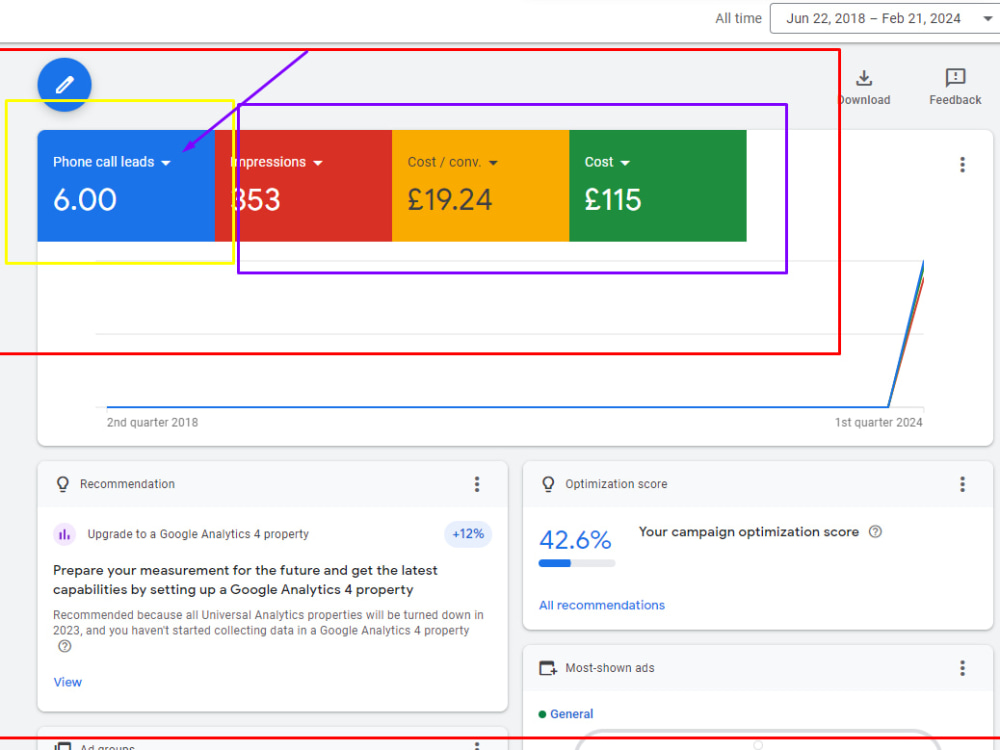Viewport: 1000px width, 750px height.
Task: Select the orange £19.24 value in the scorecard
Action: coord(450,200)
